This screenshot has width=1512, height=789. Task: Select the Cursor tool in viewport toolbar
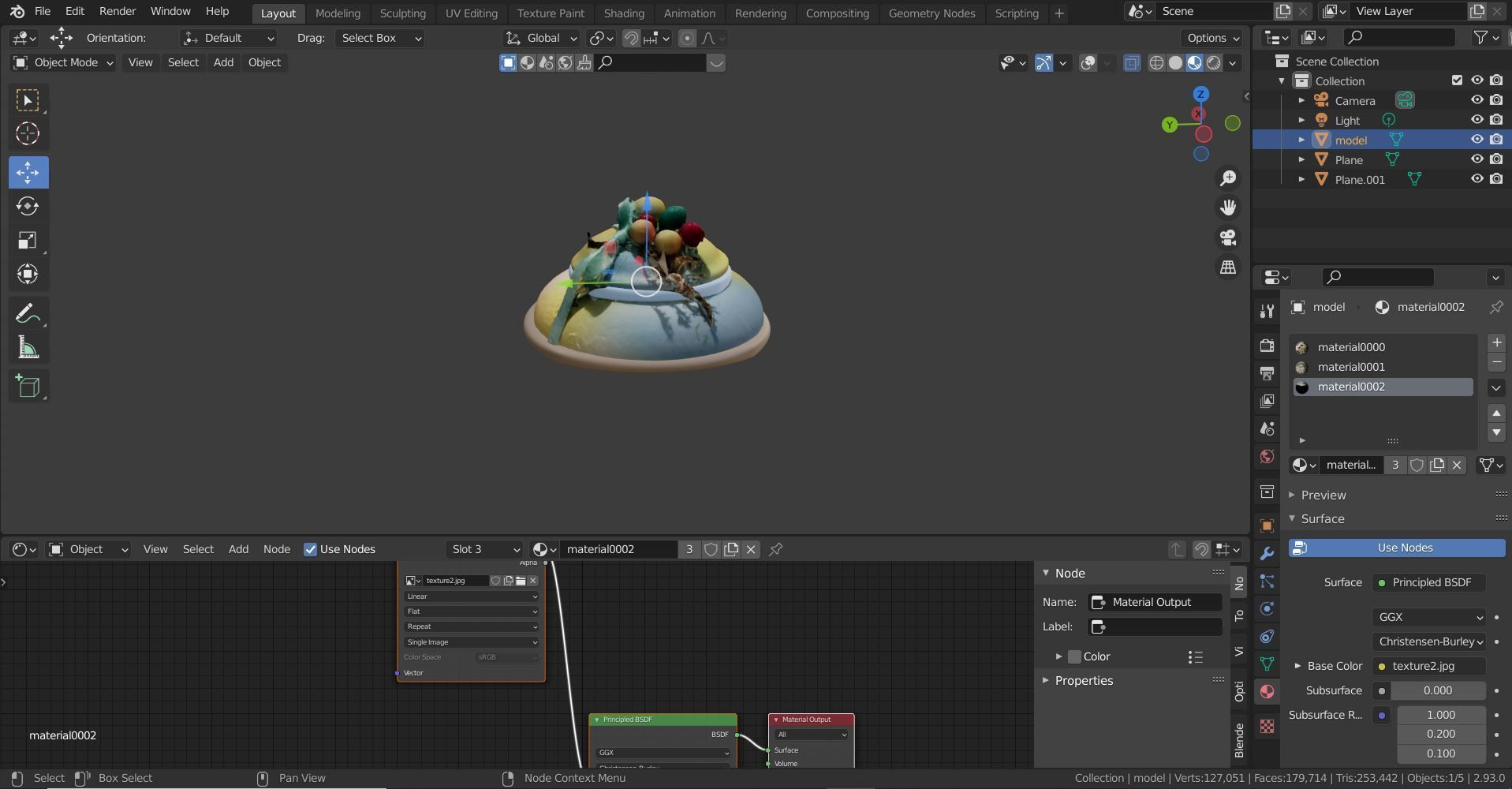coord(28,133)
